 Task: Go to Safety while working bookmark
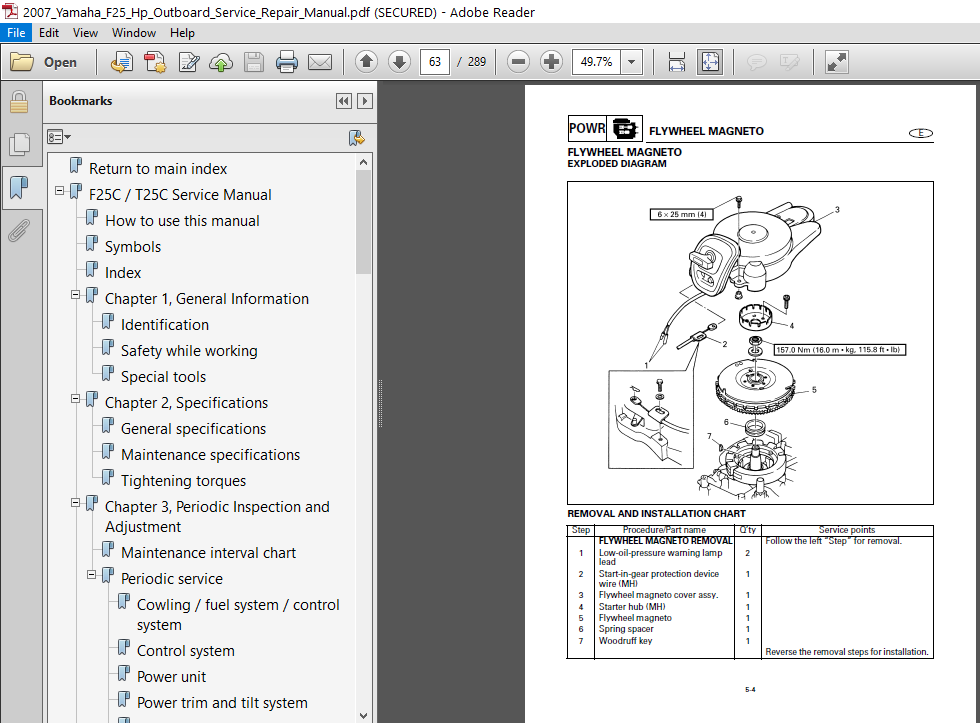[189, 351]
